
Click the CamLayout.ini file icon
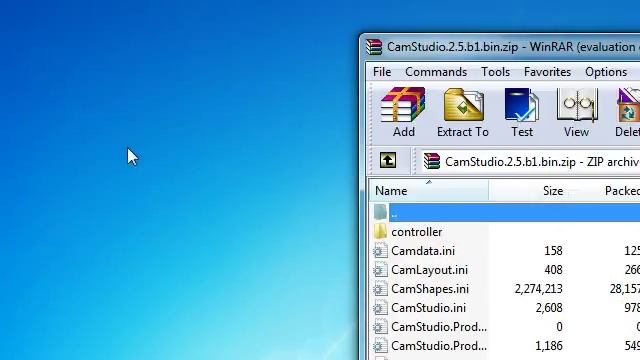(380, 270)
